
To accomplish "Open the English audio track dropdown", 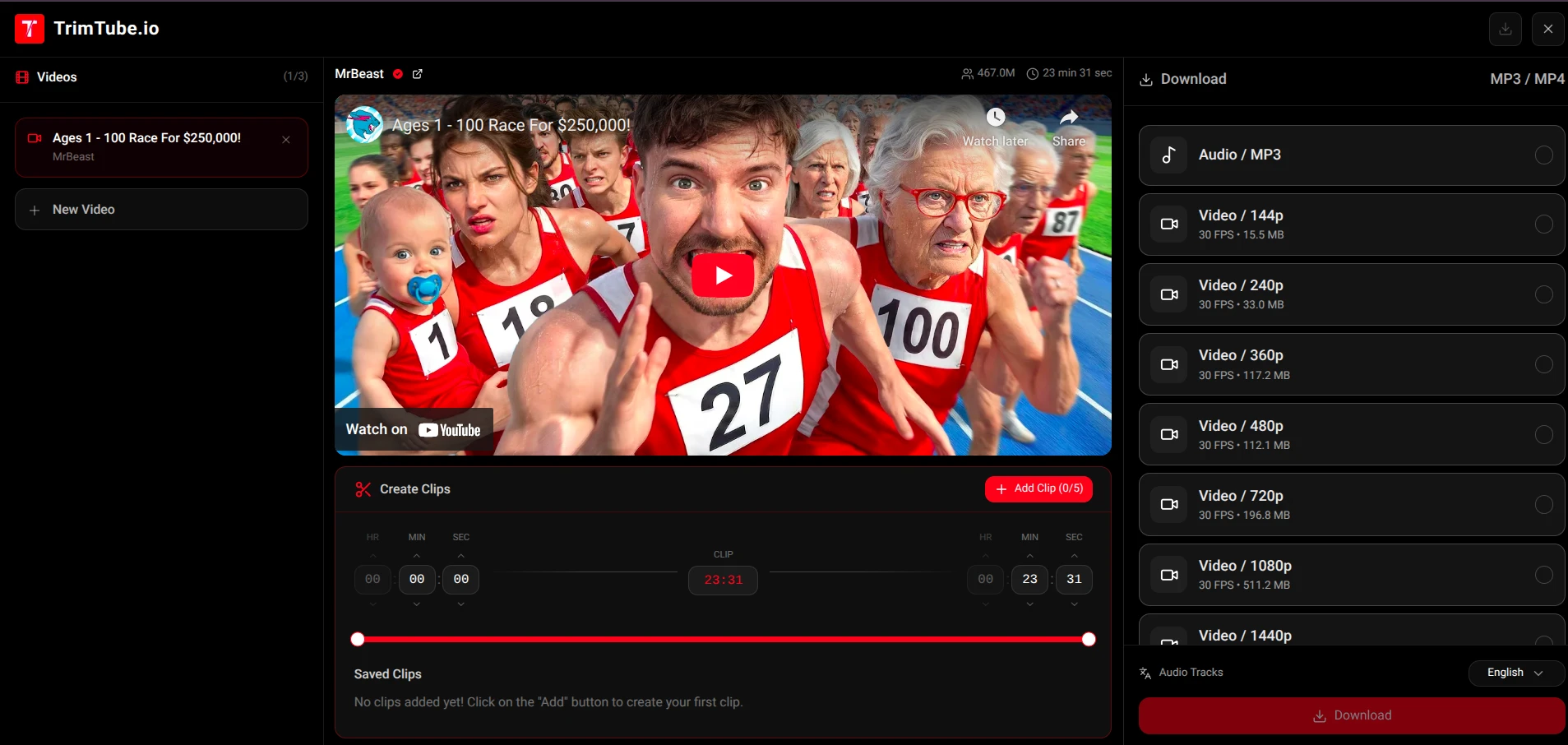I will pyautogui.click(x=1515, y=673).
